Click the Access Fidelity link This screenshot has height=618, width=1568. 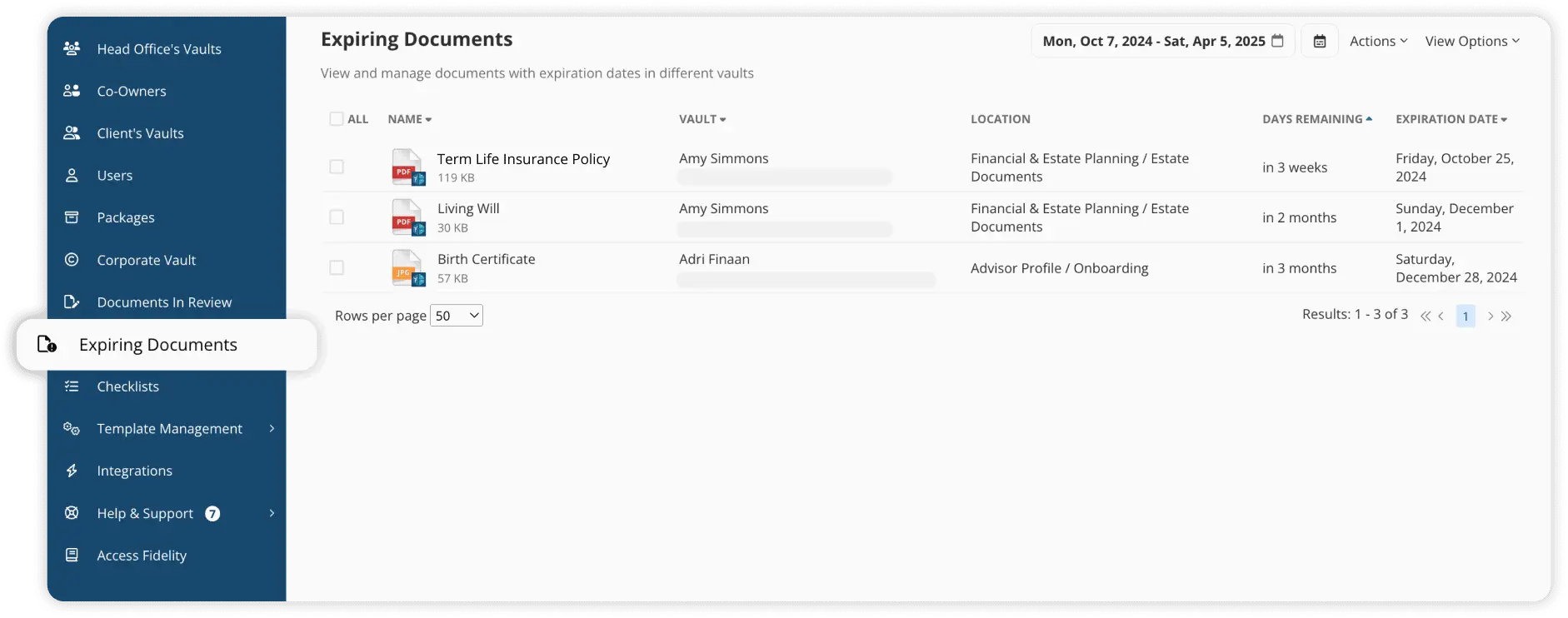(x=142, y=555)
